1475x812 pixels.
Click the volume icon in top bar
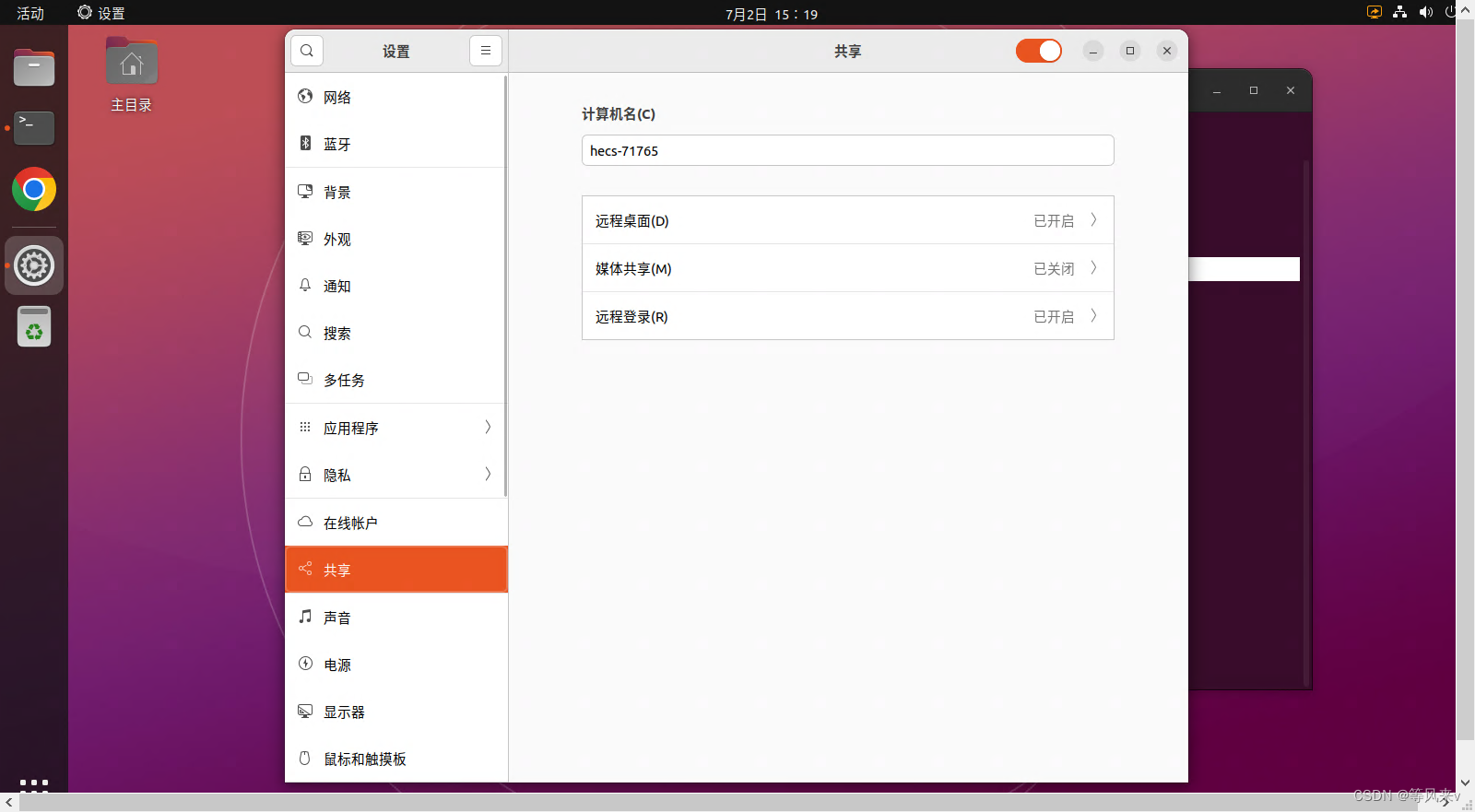tap(1426, 12)
